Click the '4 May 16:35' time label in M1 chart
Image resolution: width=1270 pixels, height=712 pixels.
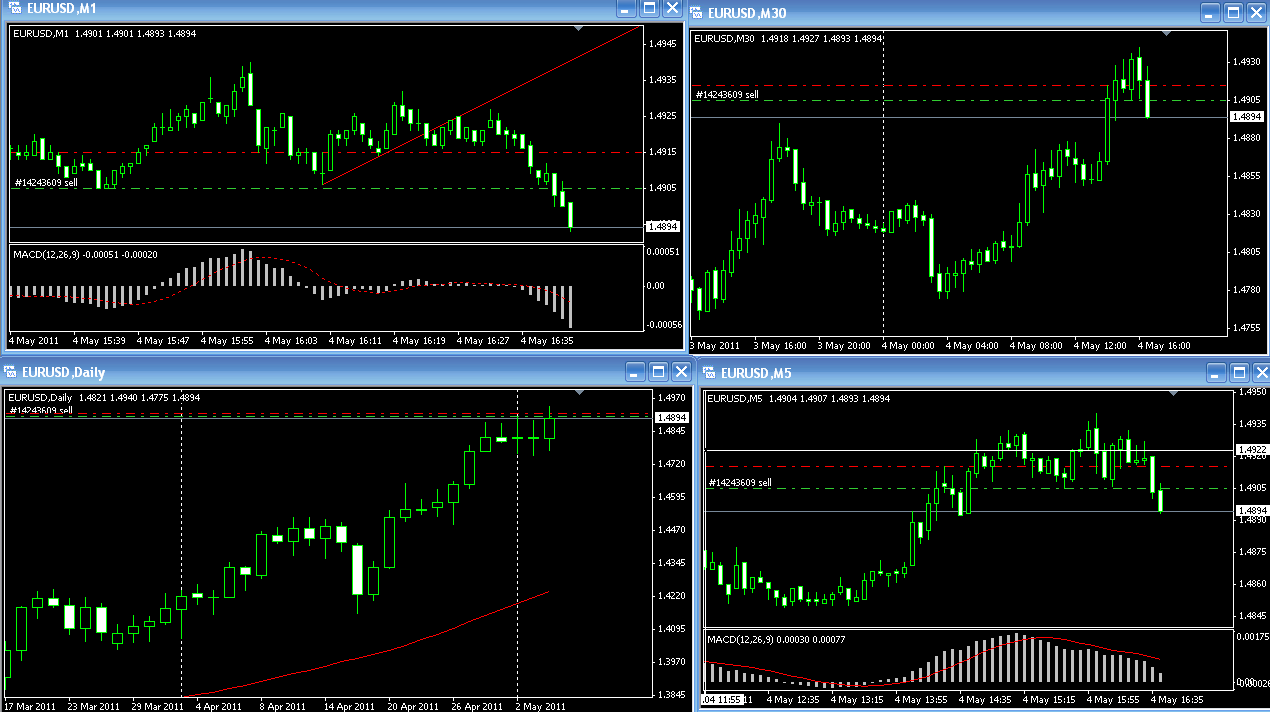click(548, 341)
